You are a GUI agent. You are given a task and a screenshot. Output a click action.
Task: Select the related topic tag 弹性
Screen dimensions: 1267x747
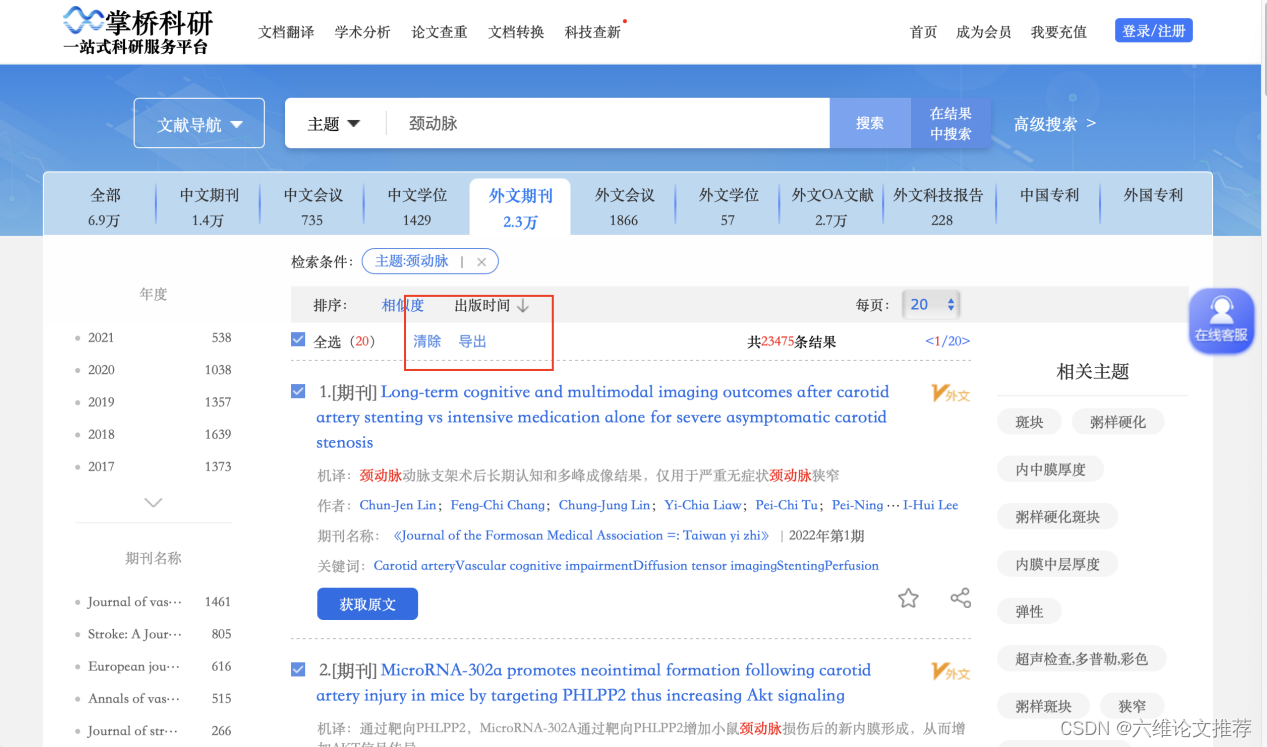click(x=1029, y=611)
